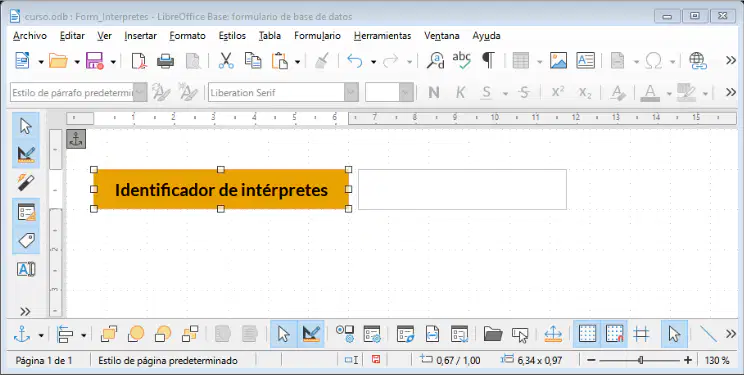Screen dimensions: 744x375
Task: Click the Open folder icon
Action: pyautogui.click(x=58, y=61)
